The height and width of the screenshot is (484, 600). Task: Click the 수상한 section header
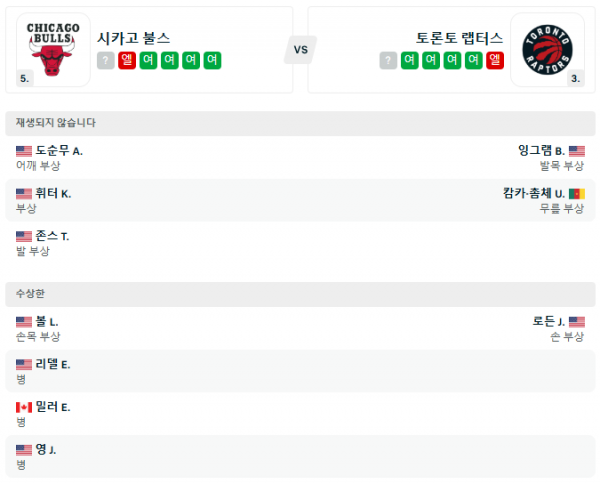click(x=31, y=294)
